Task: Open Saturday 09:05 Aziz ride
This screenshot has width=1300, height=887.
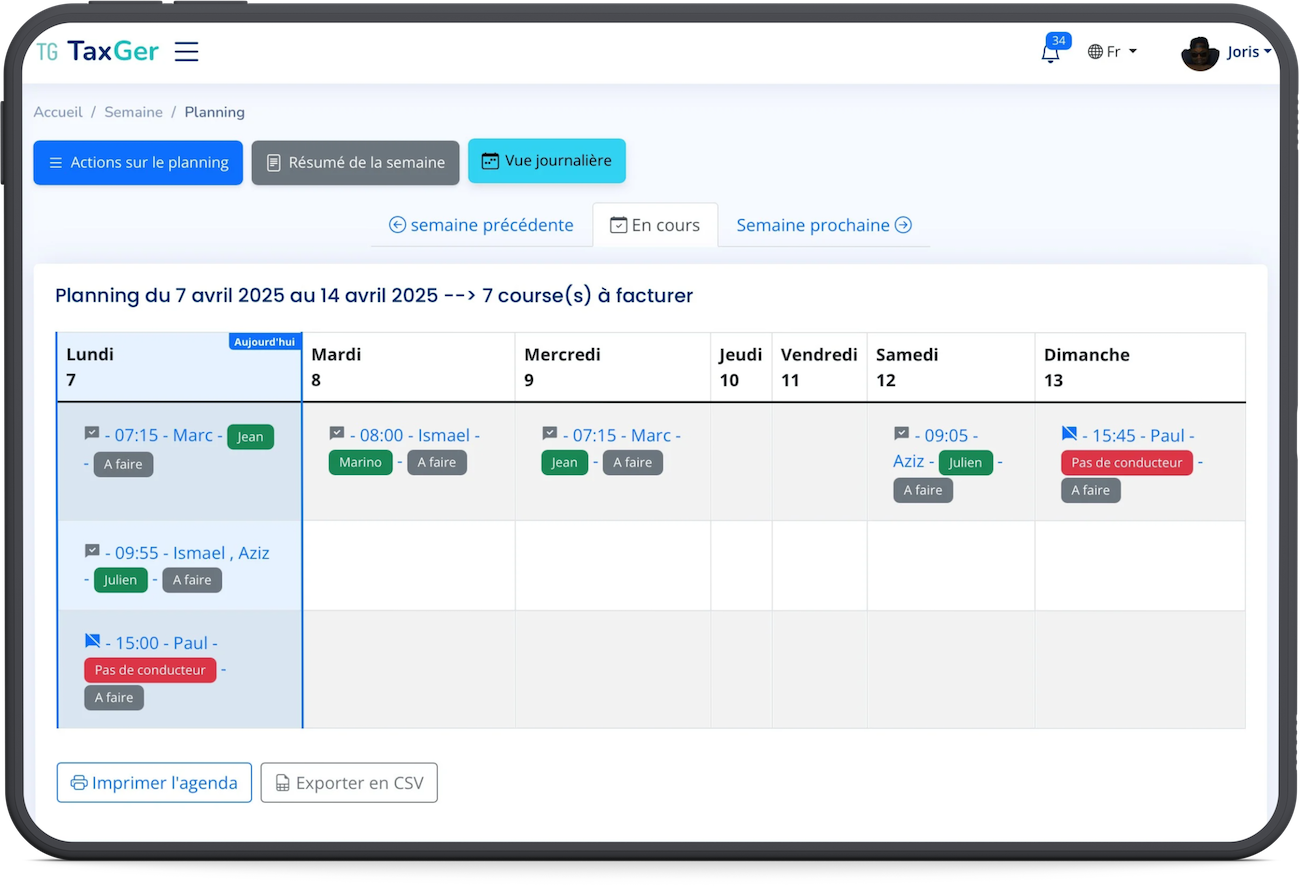Action: (x=935, y=447)
